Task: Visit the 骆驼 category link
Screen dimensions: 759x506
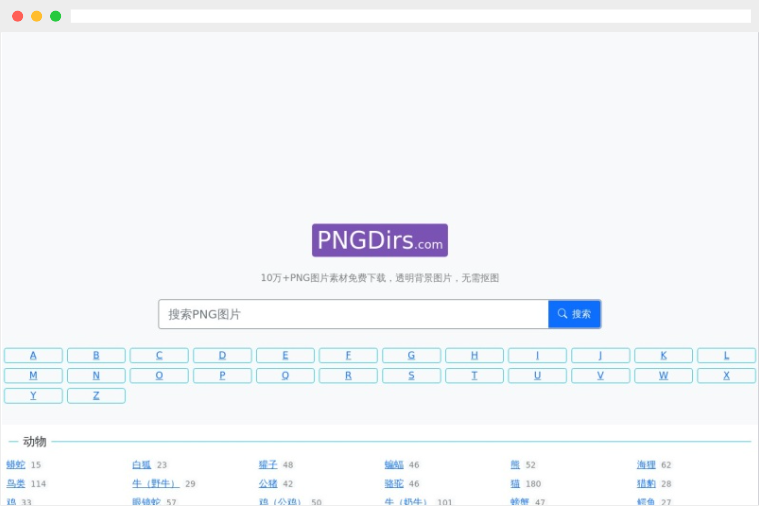Action: point(394,483)
